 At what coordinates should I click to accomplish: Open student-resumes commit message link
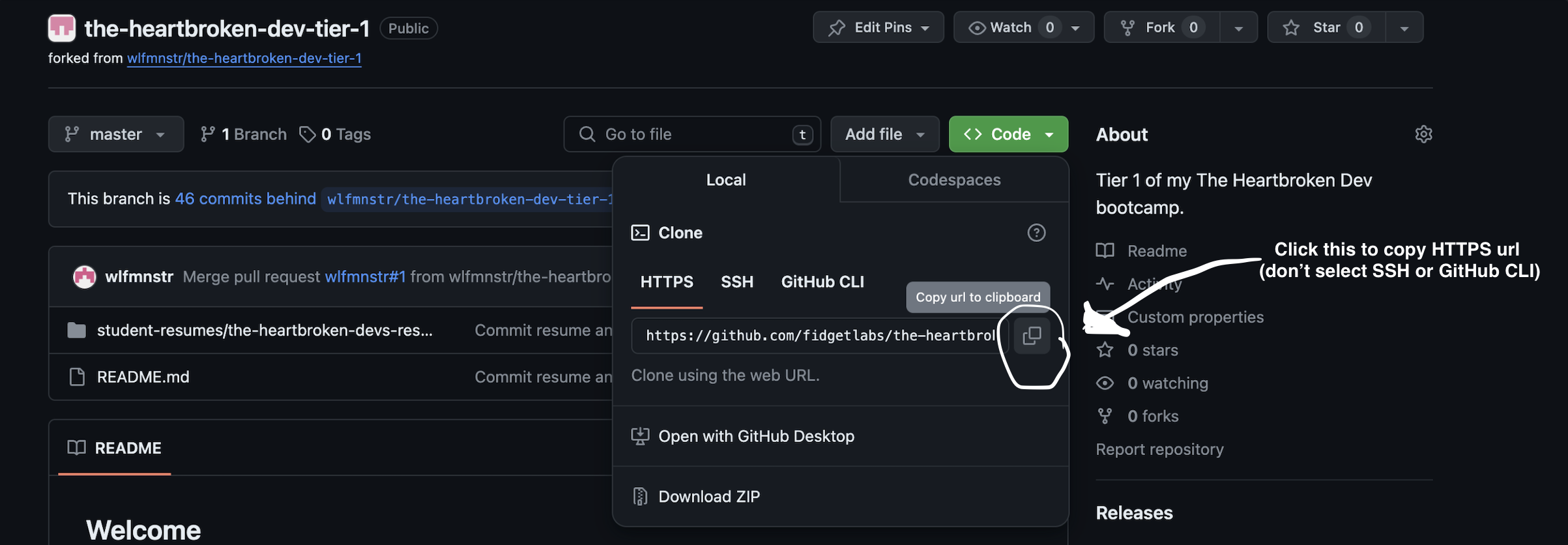[544, 331]
